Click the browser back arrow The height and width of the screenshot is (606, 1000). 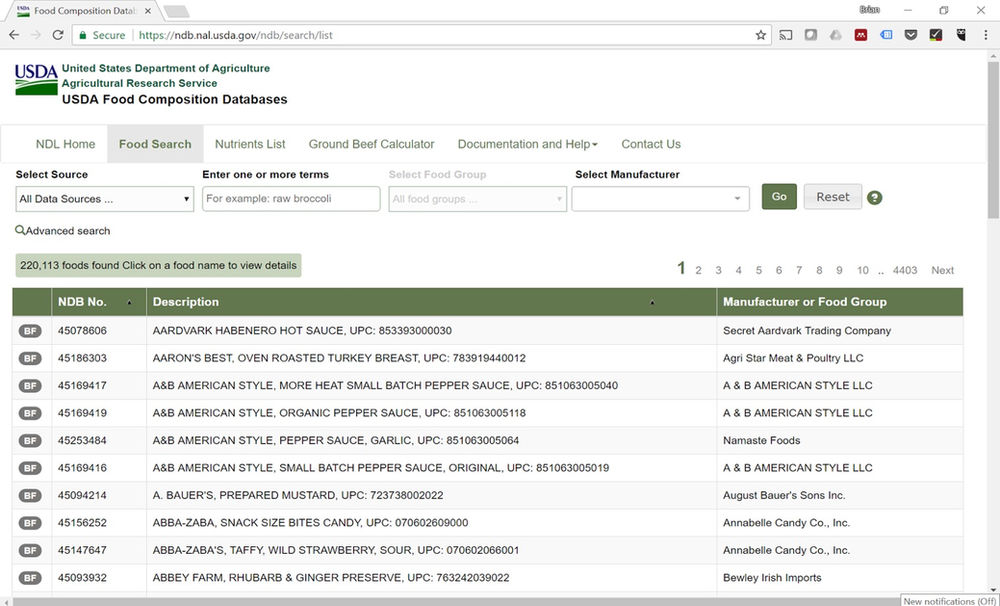[x=14, y=35]
